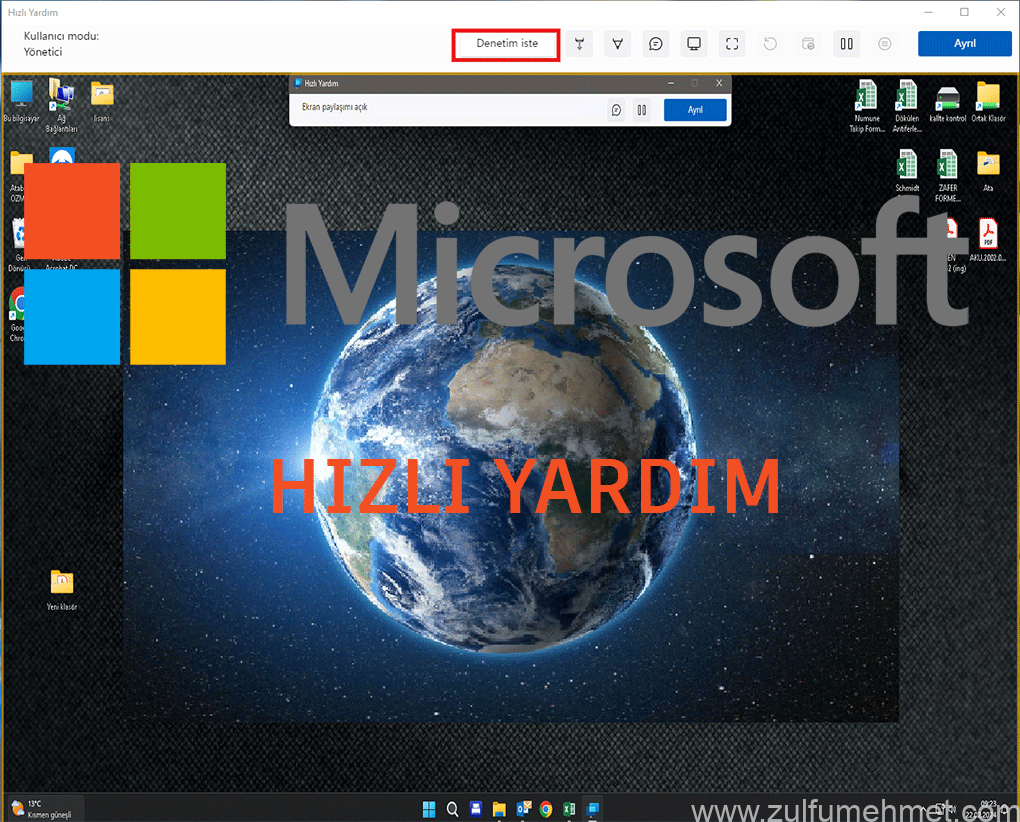Pause sharing in remote Hızlı Yardım window
Image resolution: width=1020 pixels, height=822 pixels.
click(642, 110)
